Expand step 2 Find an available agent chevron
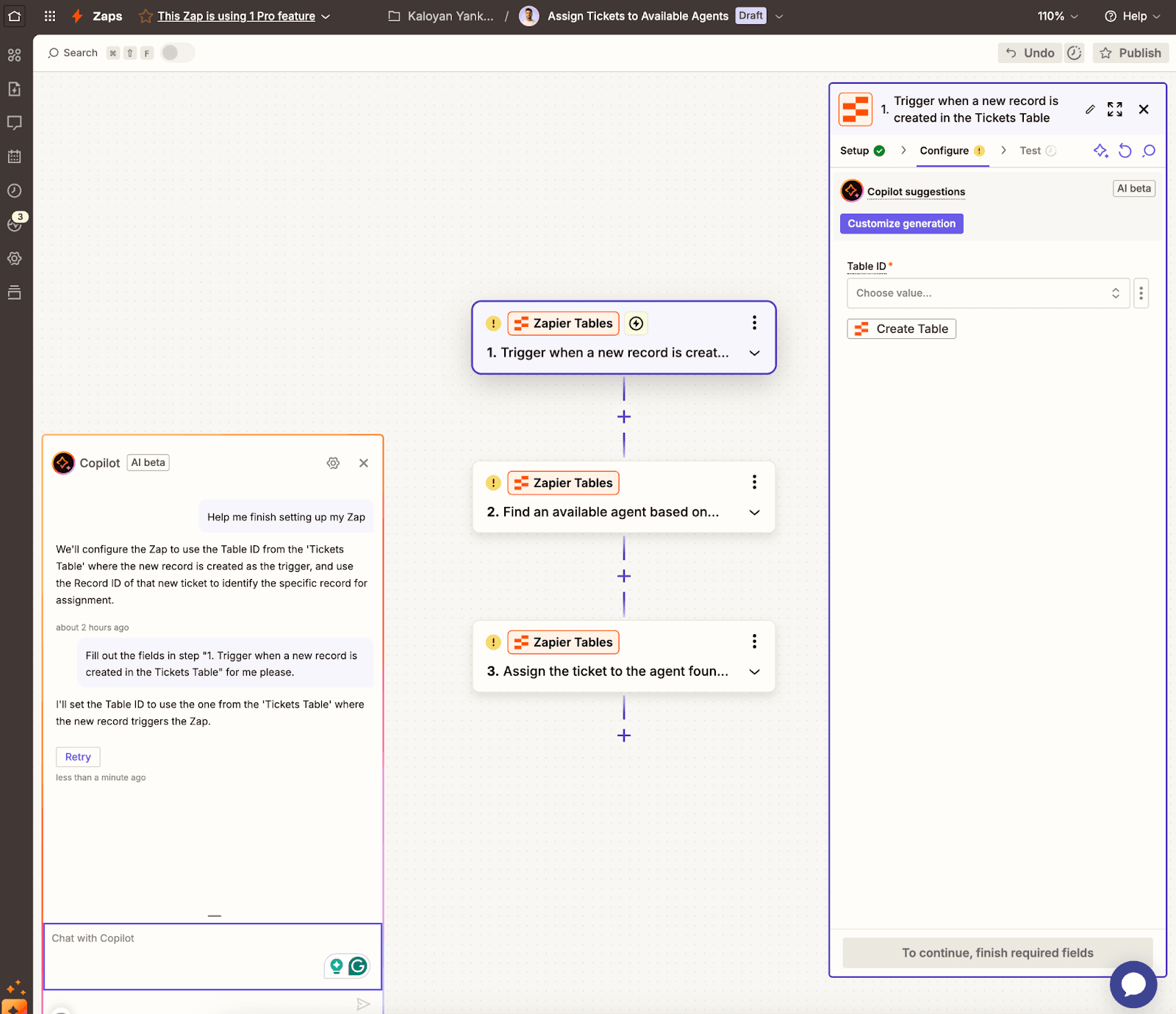1176x1014 pixels. [x=754, y=512]
